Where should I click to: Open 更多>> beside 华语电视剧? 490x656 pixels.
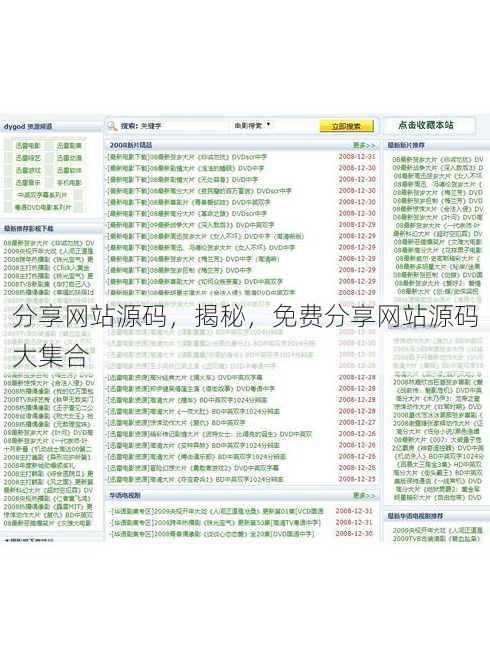point(364,495)
